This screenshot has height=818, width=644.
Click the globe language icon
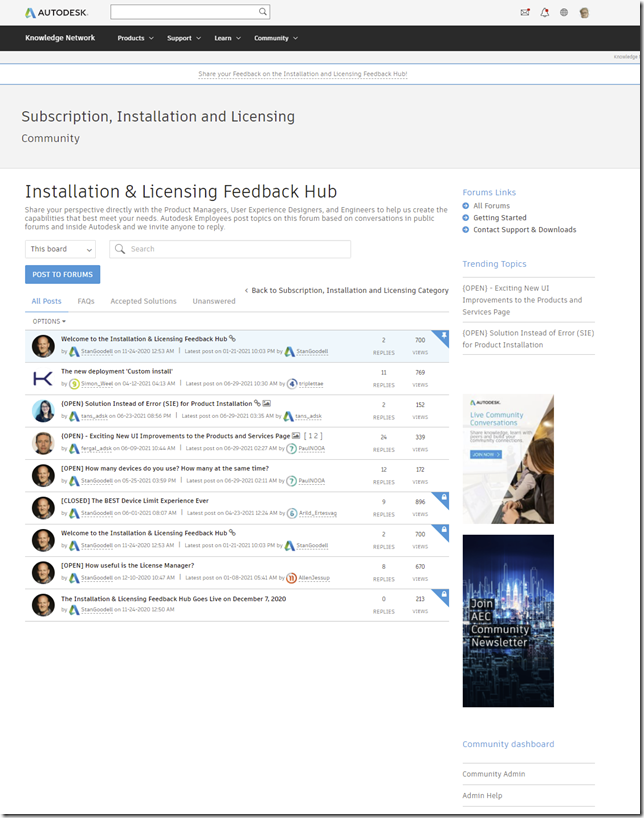564,13
